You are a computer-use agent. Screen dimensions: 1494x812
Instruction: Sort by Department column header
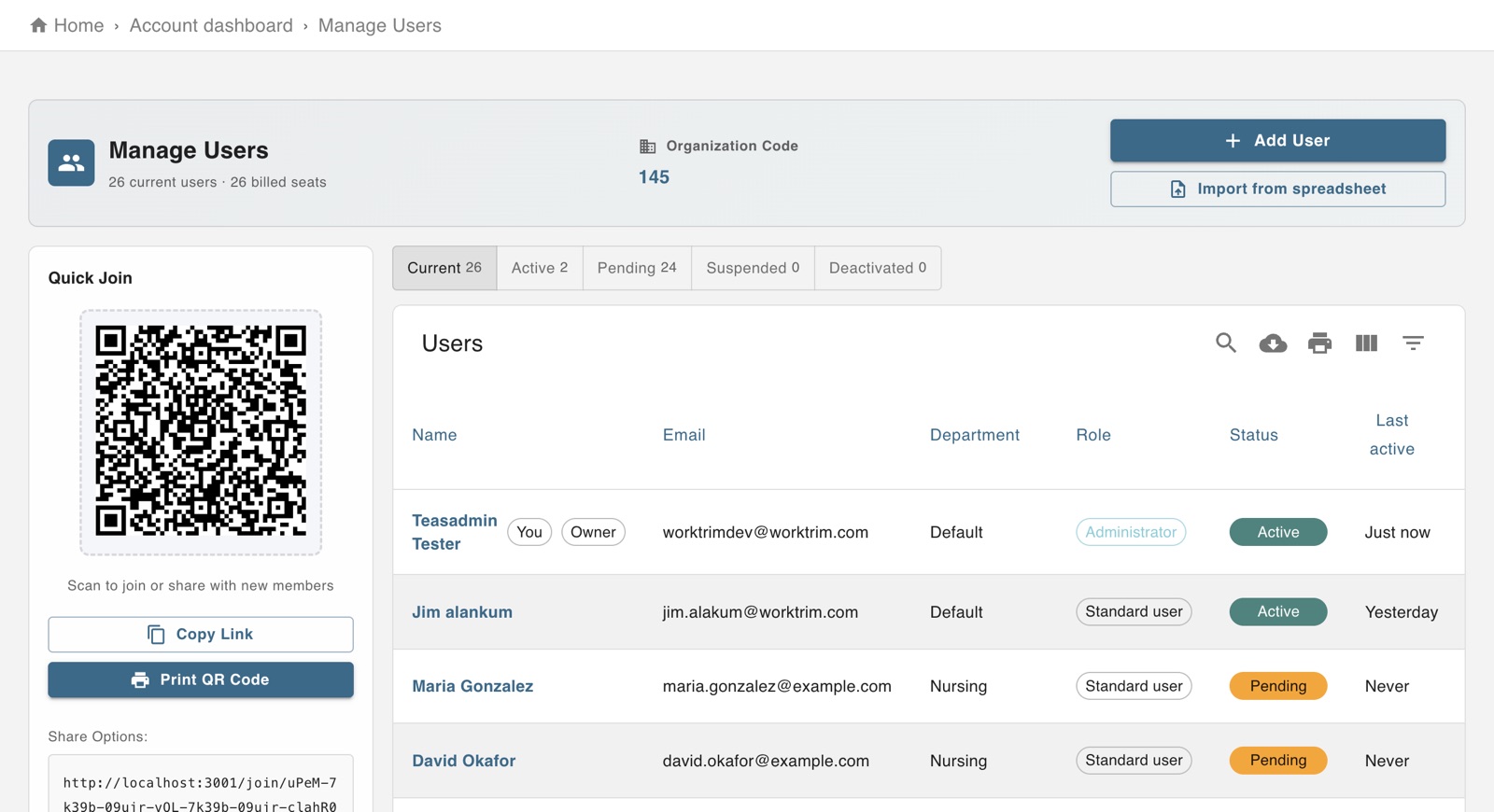975,435
